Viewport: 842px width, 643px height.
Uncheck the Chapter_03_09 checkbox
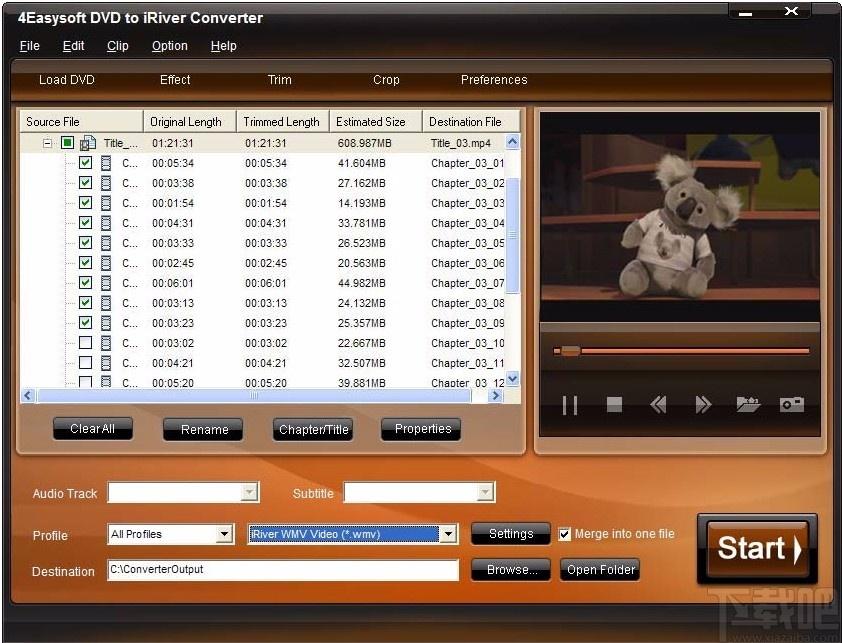85,322
